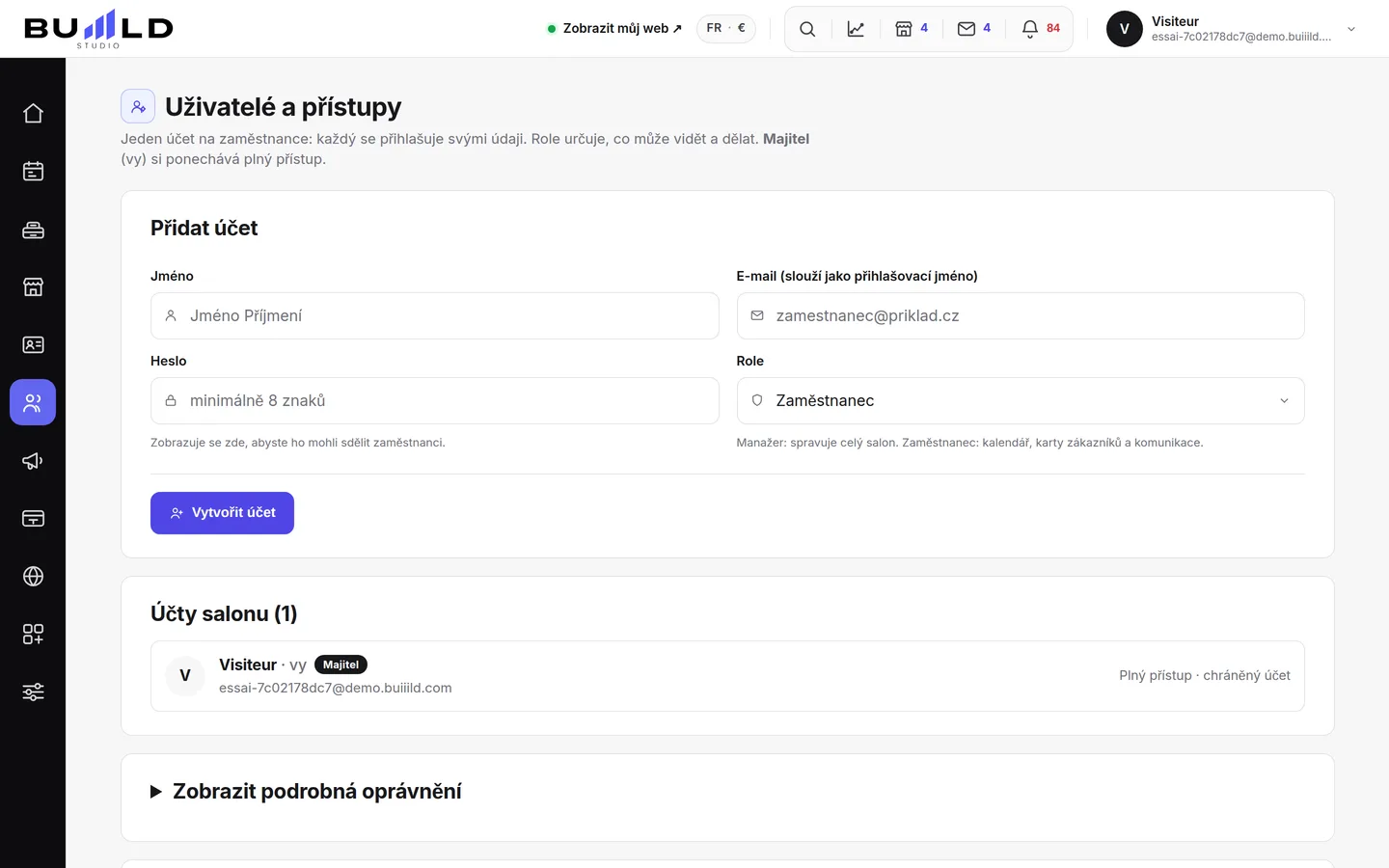Click the Vytvořit účet button
Image resolution: width=1389 pixels, height=868 pixels.
[222, 513]
